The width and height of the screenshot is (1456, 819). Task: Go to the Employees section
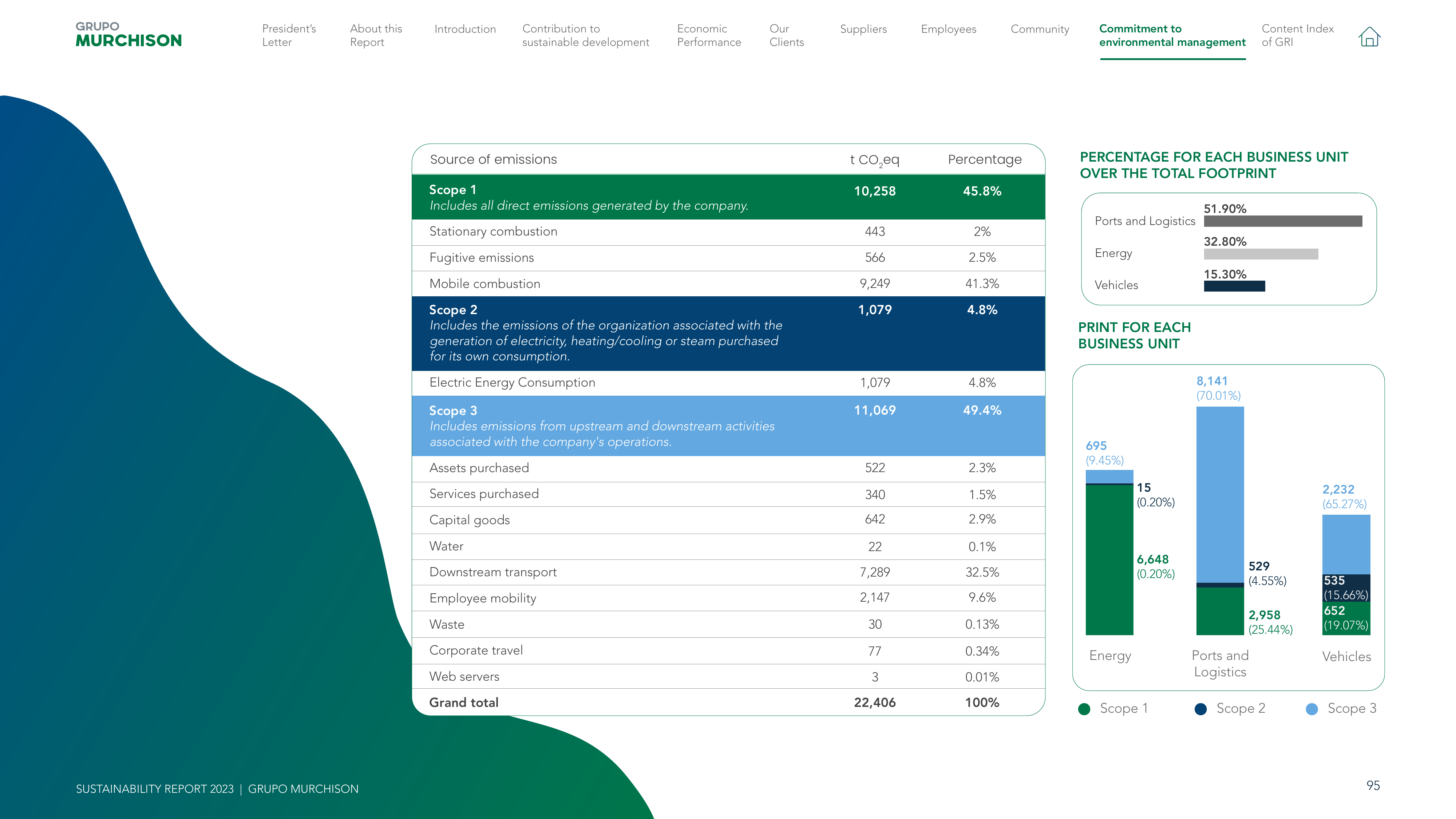pyautogui.click(x=949, y=29)
